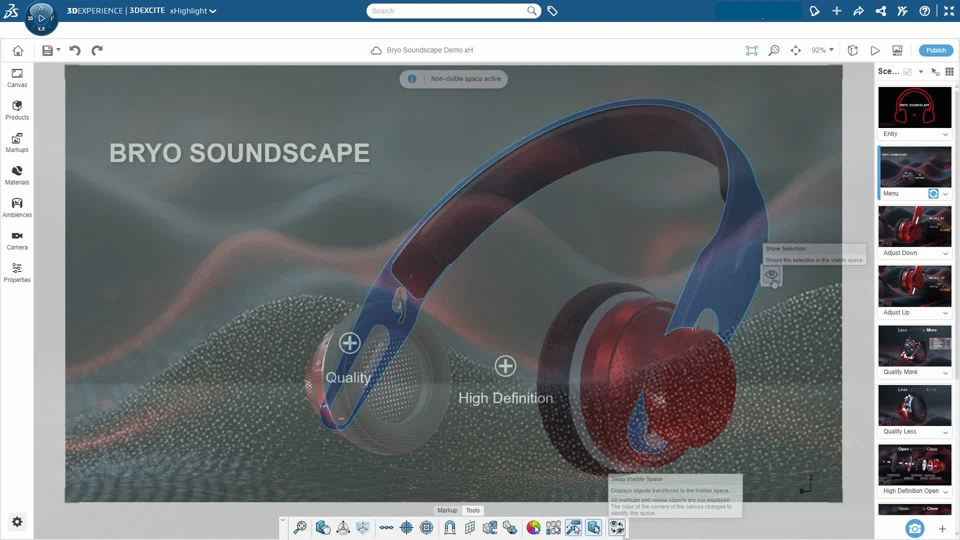Select the zoom magnifier tool in top toolbar

tap(774, 50)
